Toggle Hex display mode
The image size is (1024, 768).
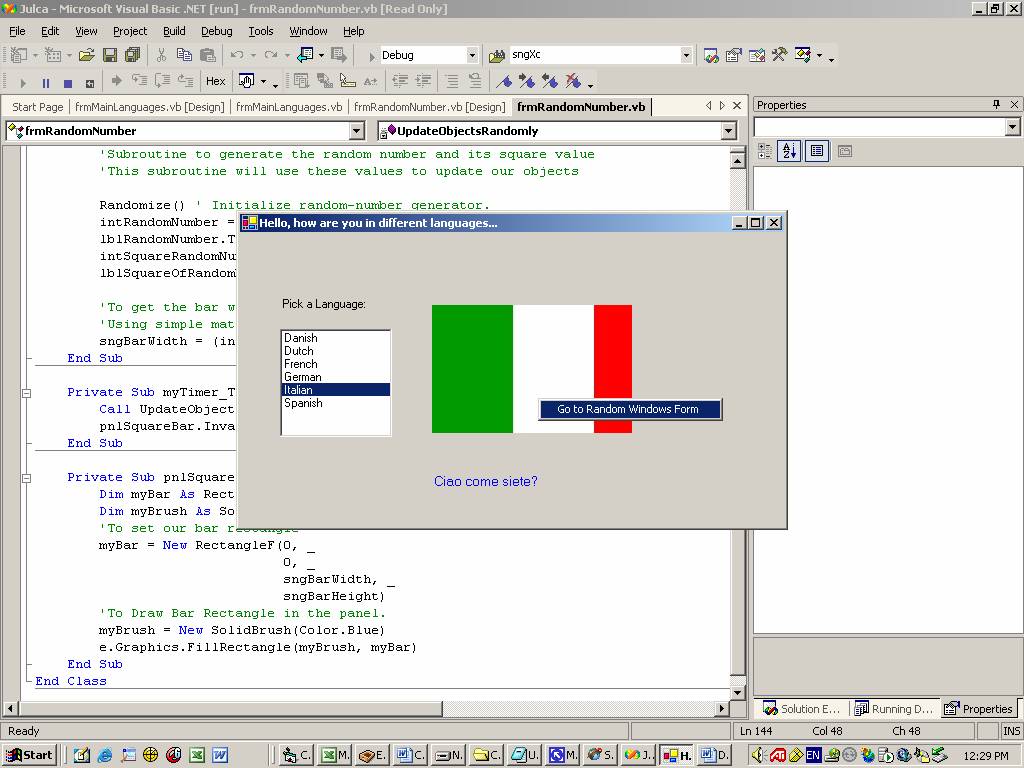click(215, 82)
